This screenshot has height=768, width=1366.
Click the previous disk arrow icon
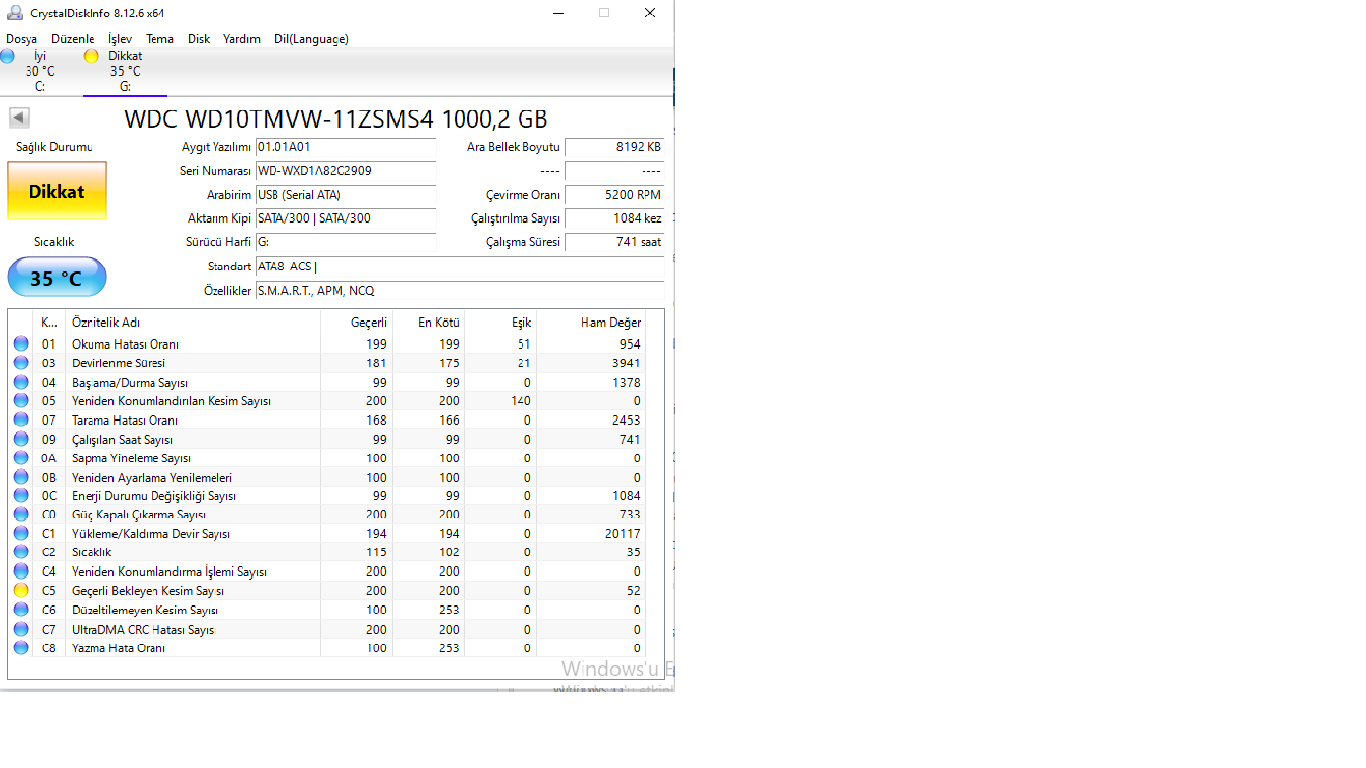pyautogui.click(x=19, y=118)
